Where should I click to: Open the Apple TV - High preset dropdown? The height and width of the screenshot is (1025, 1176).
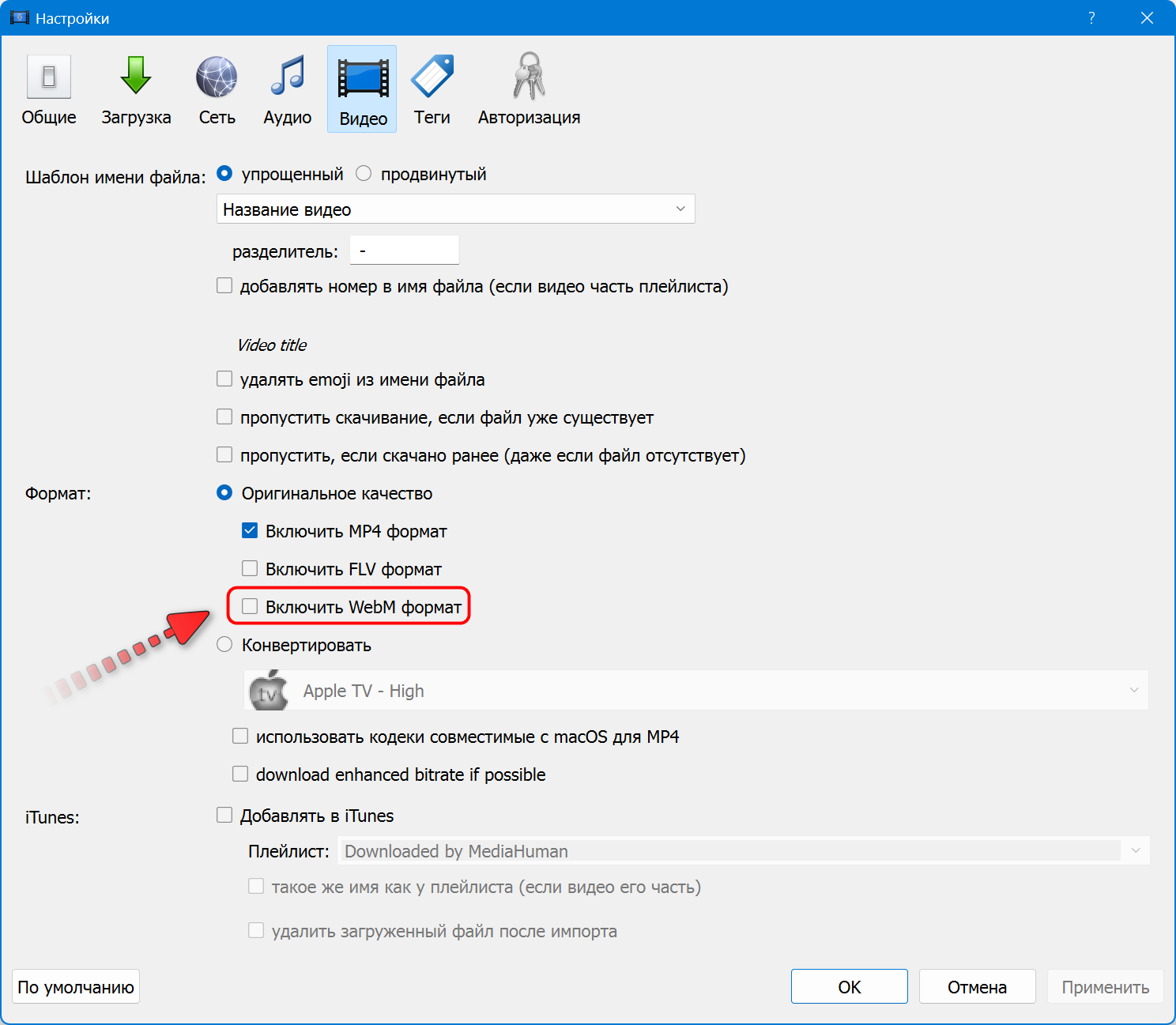(695, 691)
